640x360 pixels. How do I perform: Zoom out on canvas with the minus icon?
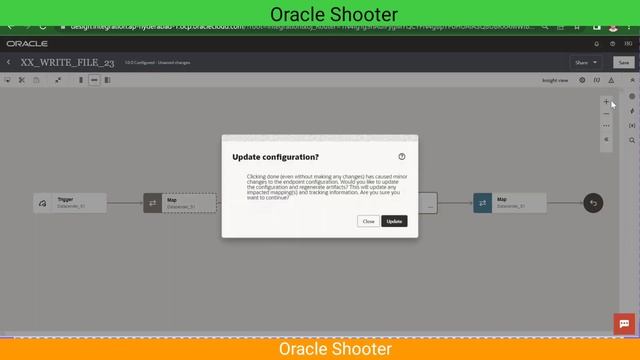point(606,114)
